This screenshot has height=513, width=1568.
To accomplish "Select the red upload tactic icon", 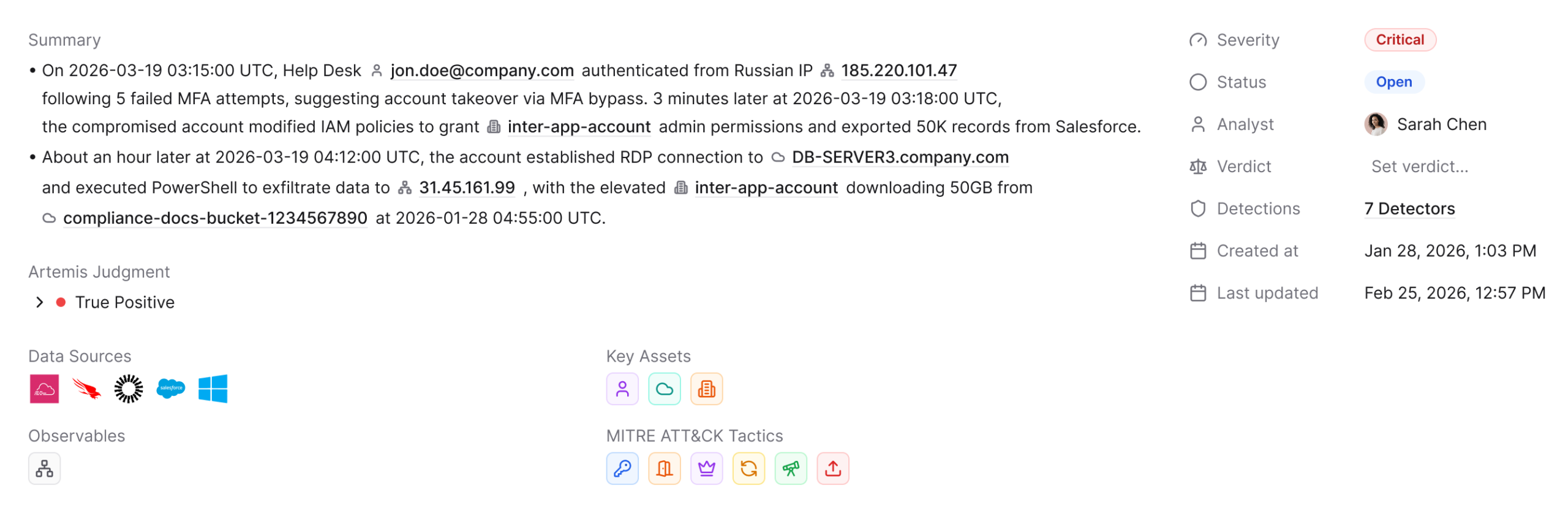I will click(832, 468).
